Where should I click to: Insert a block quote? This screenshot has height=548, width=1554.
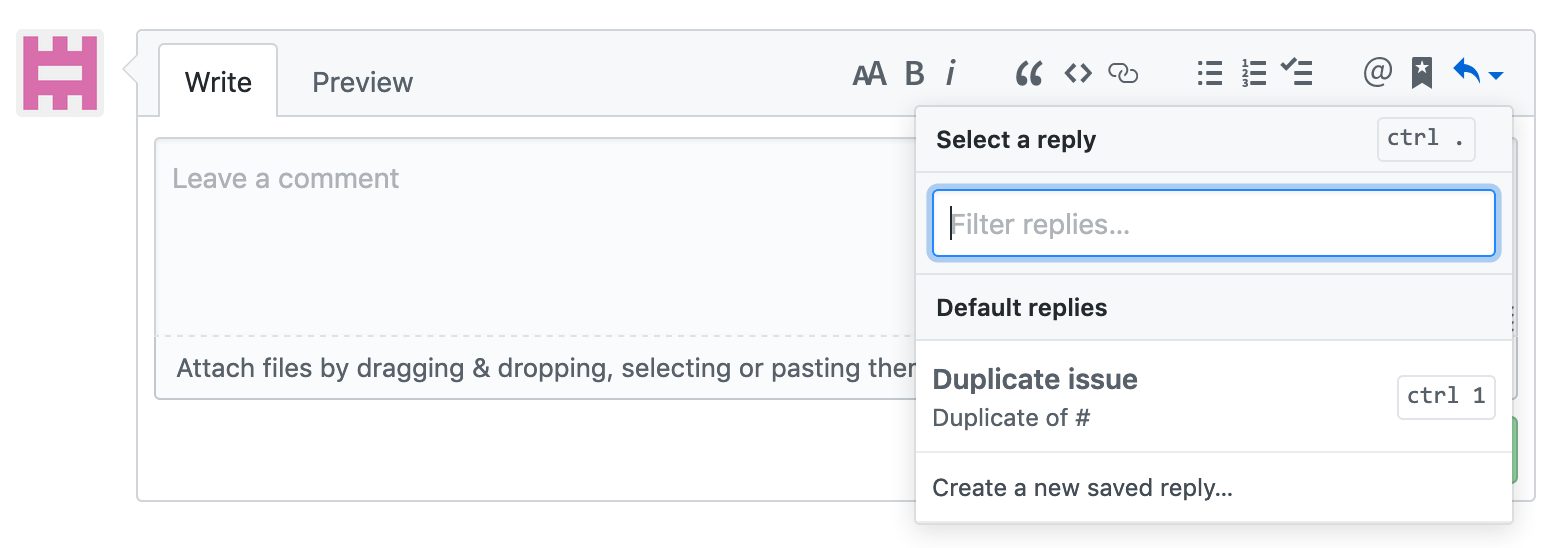click(x=1028, y=74)
